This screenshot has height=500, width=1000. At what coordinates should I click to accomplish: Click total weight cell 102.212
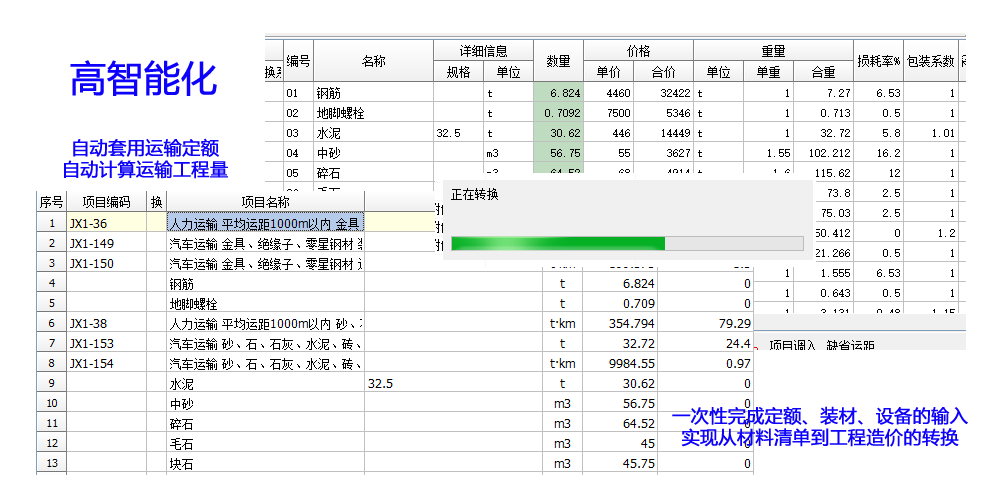pyautogui.click(x=823, y=153)
